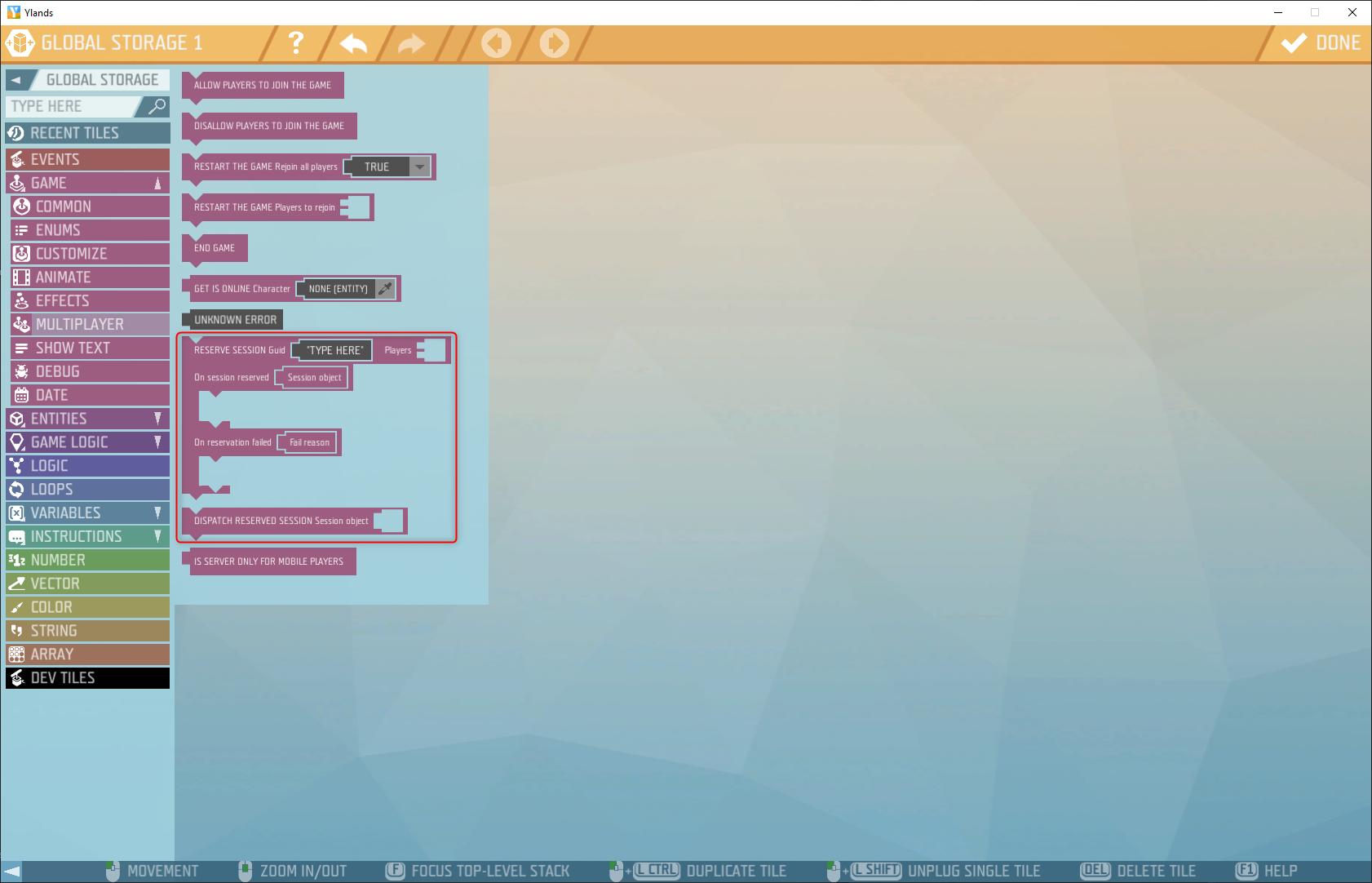Click the redo arrow icon
Screen dimensions: 1372x883
(411, 43)
